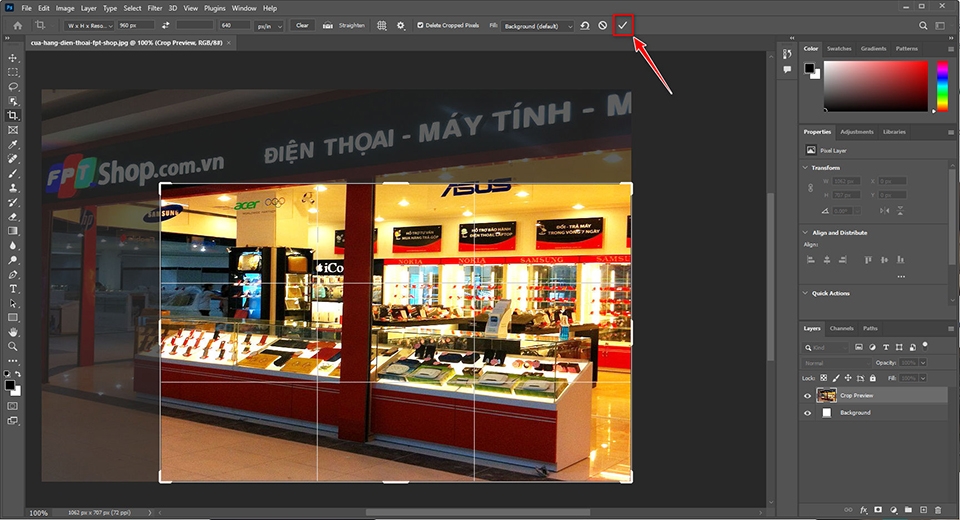The height and width of the screenshot is (520, 960).
Task: Select the Hand tool
Action: tap(13, 332)
